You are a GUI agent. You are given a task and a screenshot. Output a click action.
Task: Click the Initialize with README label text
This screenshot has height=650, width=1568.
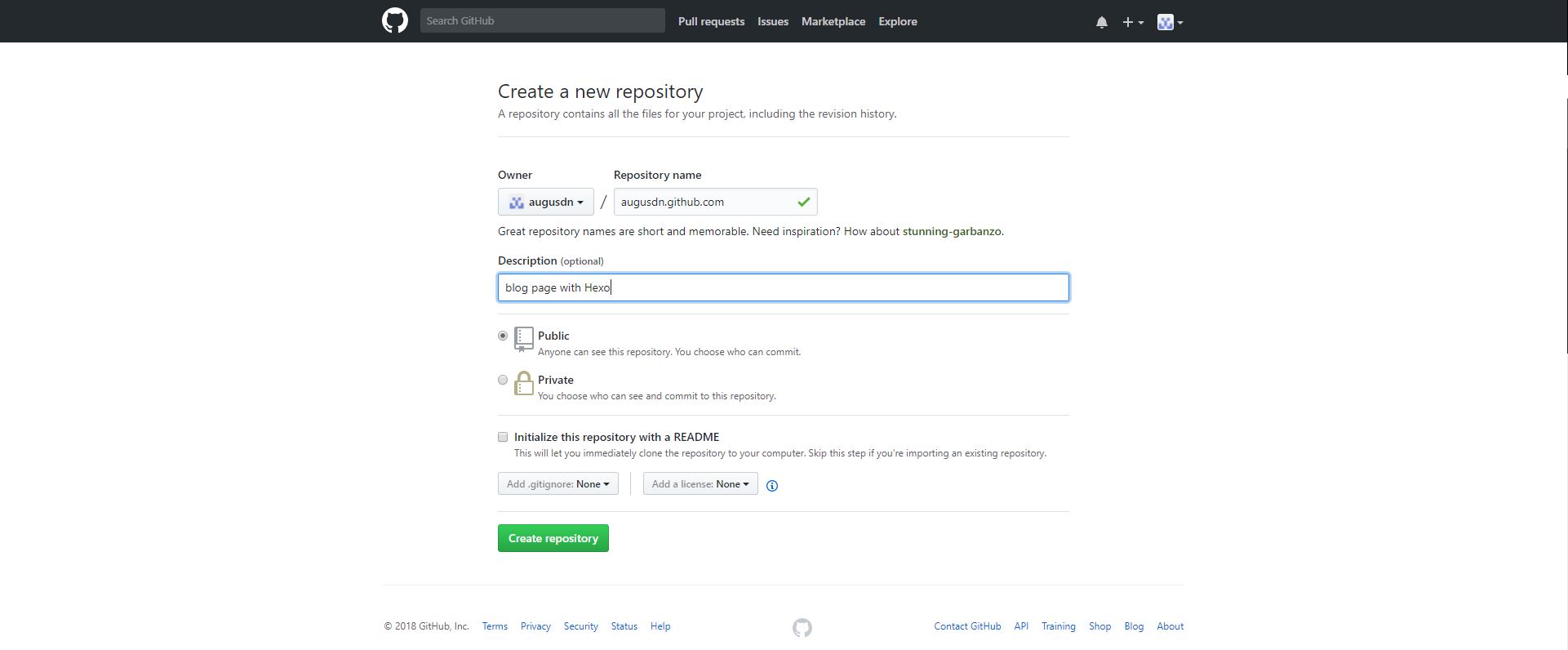point(617,437)
